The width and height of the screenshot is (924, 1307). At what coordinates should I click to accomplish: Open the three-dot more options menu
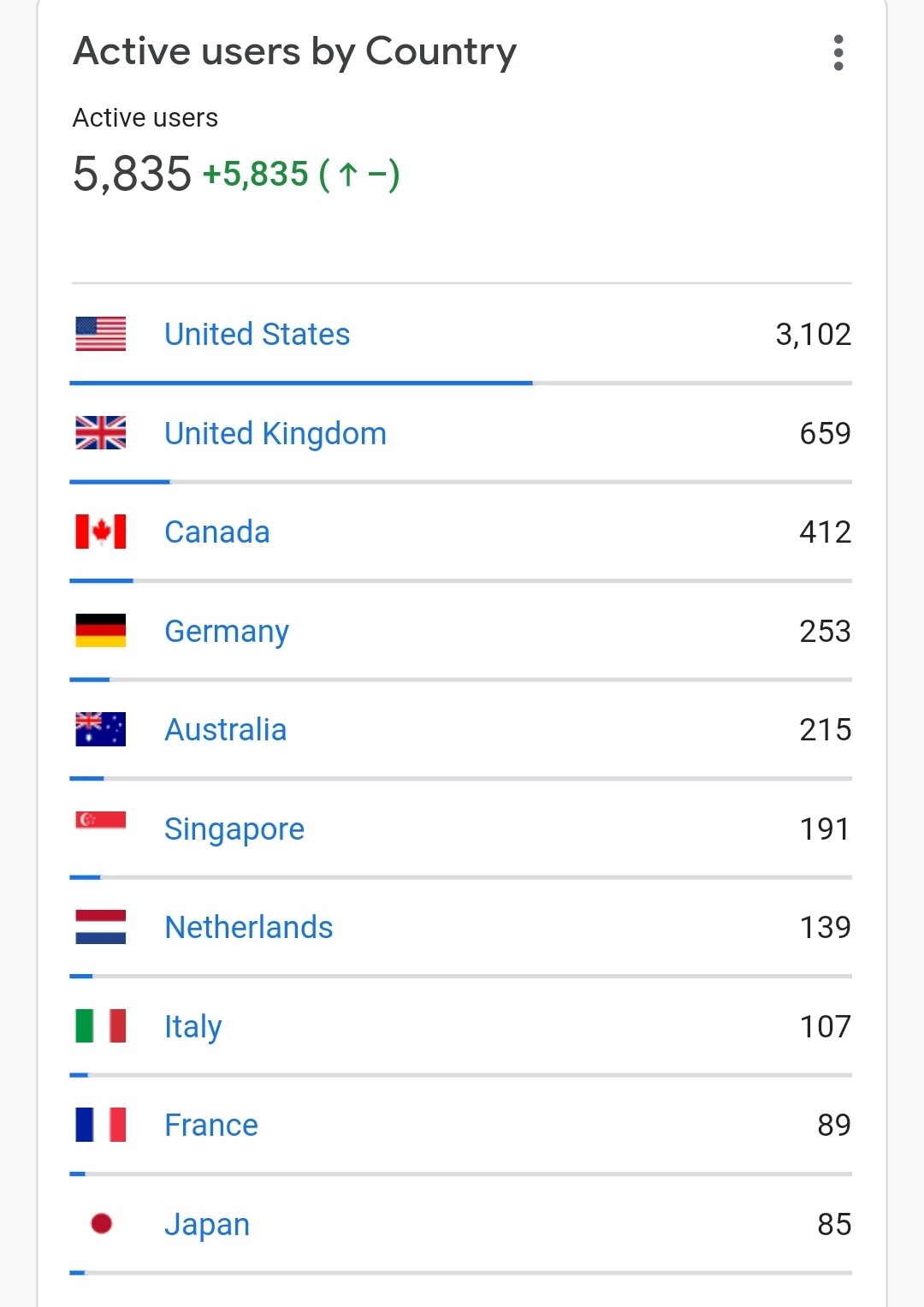click(838, 53)
